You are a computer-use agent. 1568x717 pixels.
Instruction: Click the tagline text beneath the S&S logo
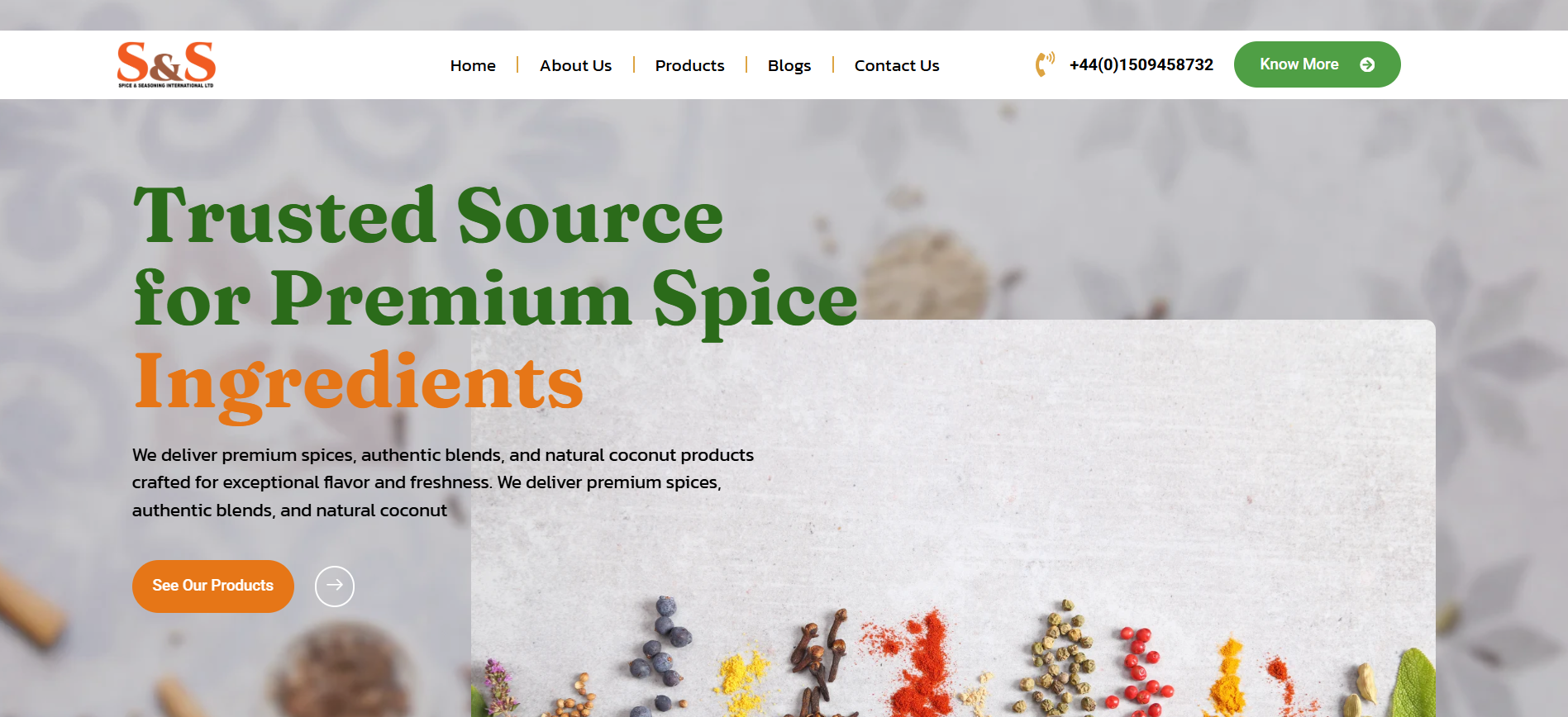[166, 85]
